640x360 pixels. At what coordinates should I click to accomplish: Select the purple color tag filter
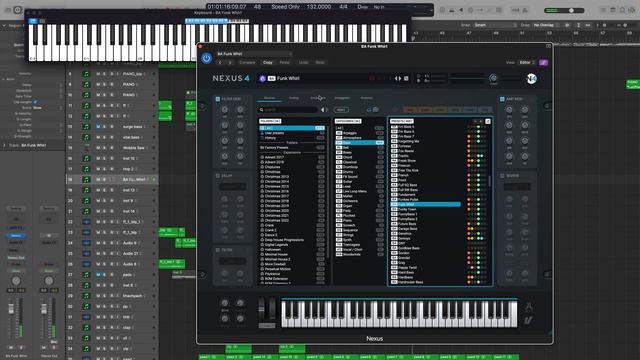(x=484, y=109)
